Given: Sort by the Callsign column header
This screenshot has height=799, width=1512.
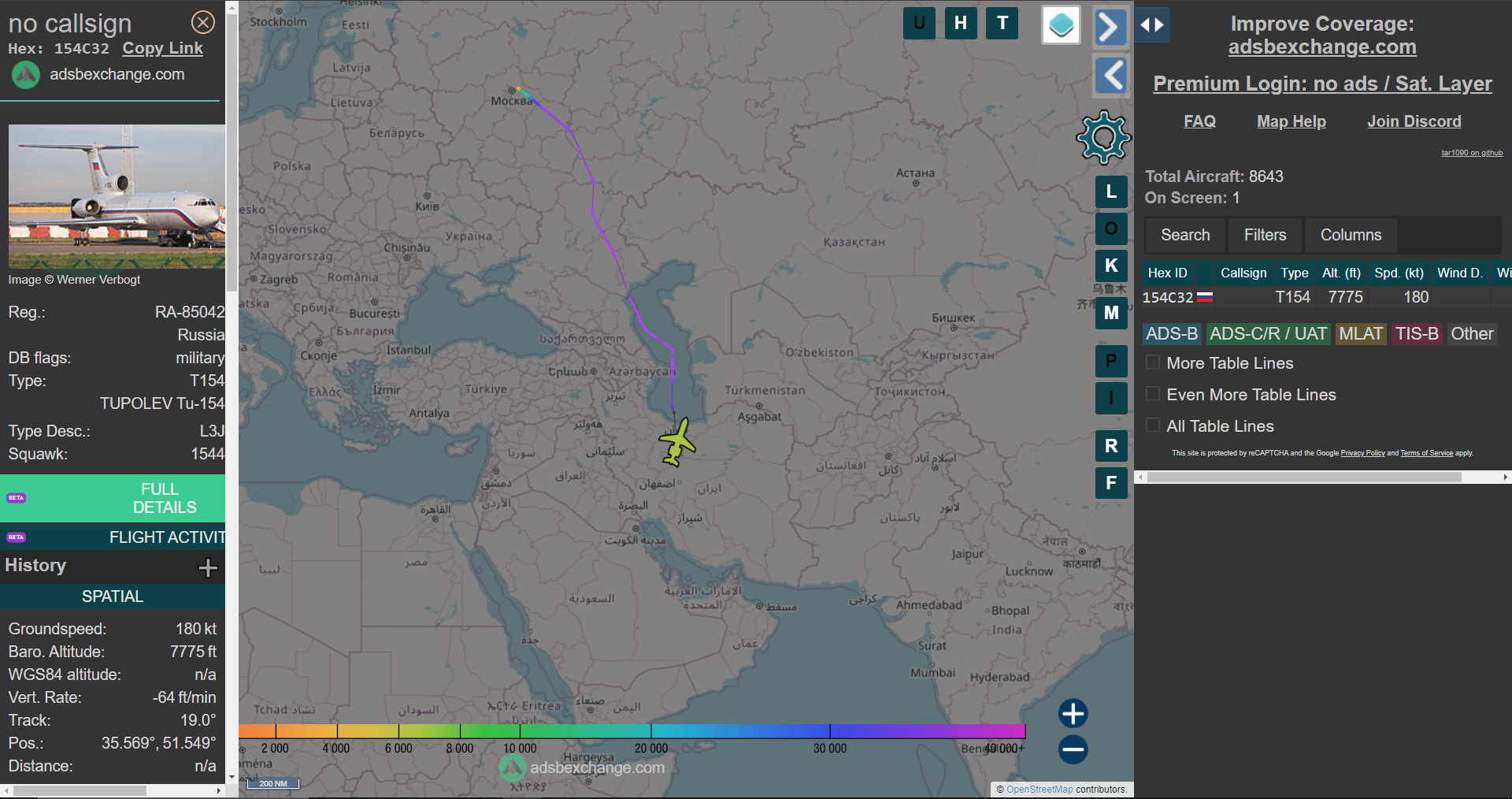Looking at the screenshot, I should (x=1243, y=273).
